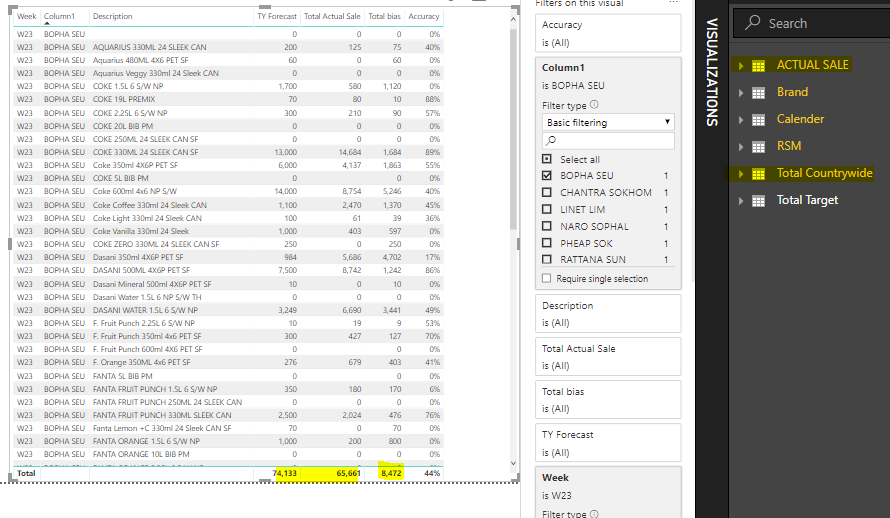Select the COKE 19L PREMIX row description
The width and height of the screenshot is (890, 518).
124,99
